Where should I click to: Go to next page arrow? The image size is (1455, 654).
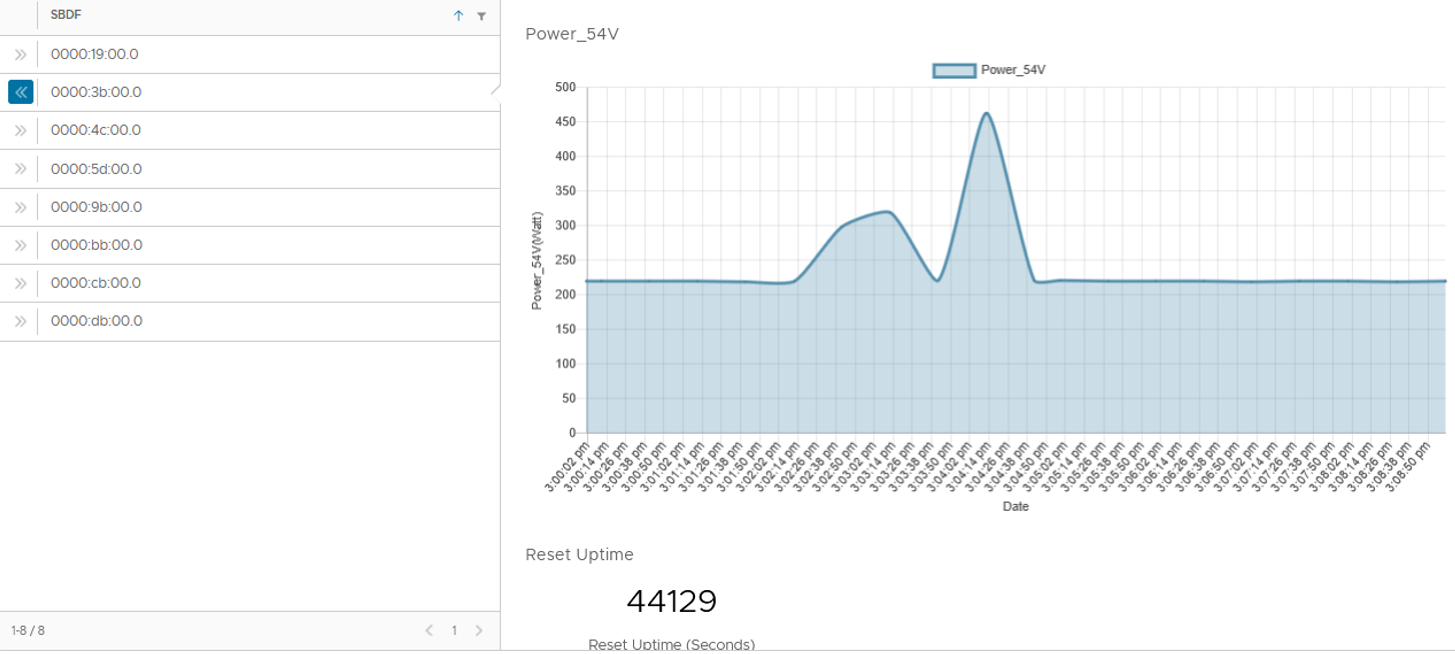[479, 630]
